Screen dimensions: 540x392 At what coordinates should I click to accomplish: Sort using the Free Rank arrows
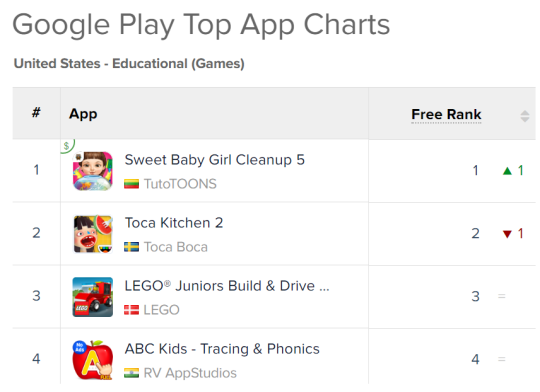[x=525, y=116]
